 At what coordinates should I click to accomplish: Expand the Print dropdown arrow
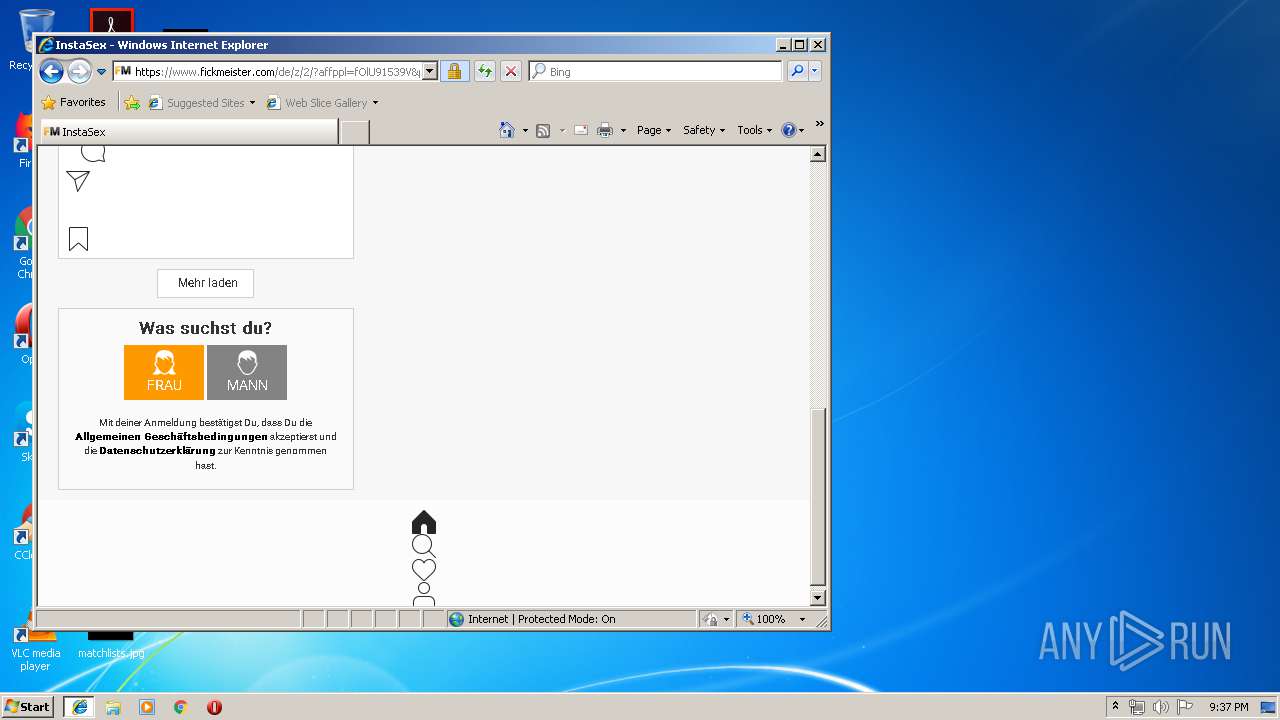coord(623,130)
